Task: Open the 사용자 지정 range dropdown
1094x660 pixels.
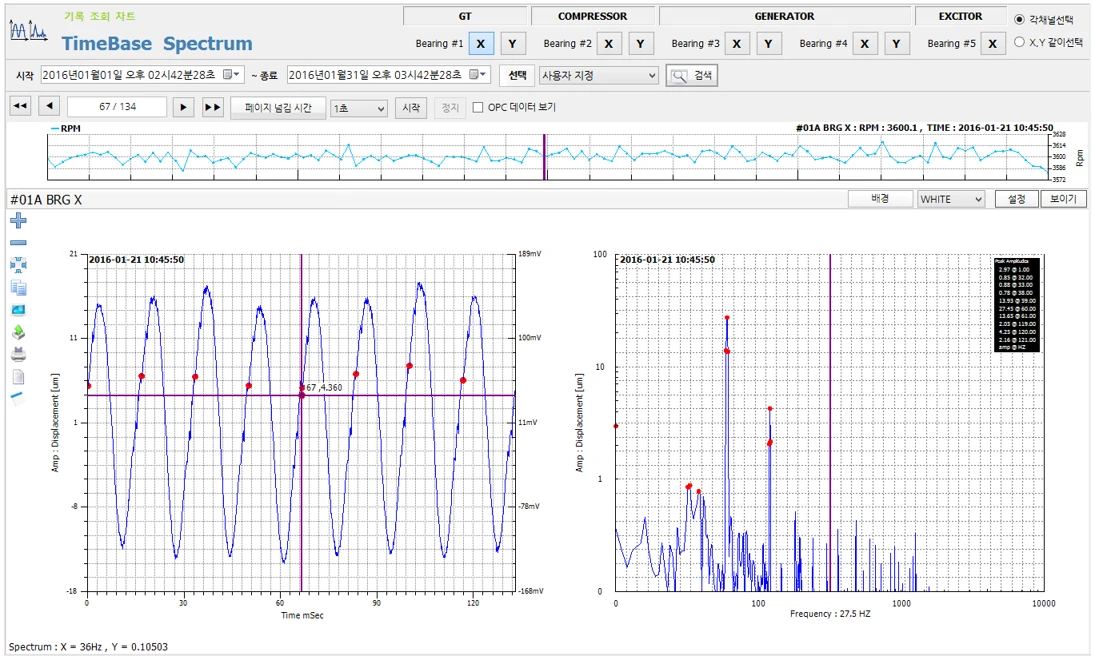Action: [599, 75]
